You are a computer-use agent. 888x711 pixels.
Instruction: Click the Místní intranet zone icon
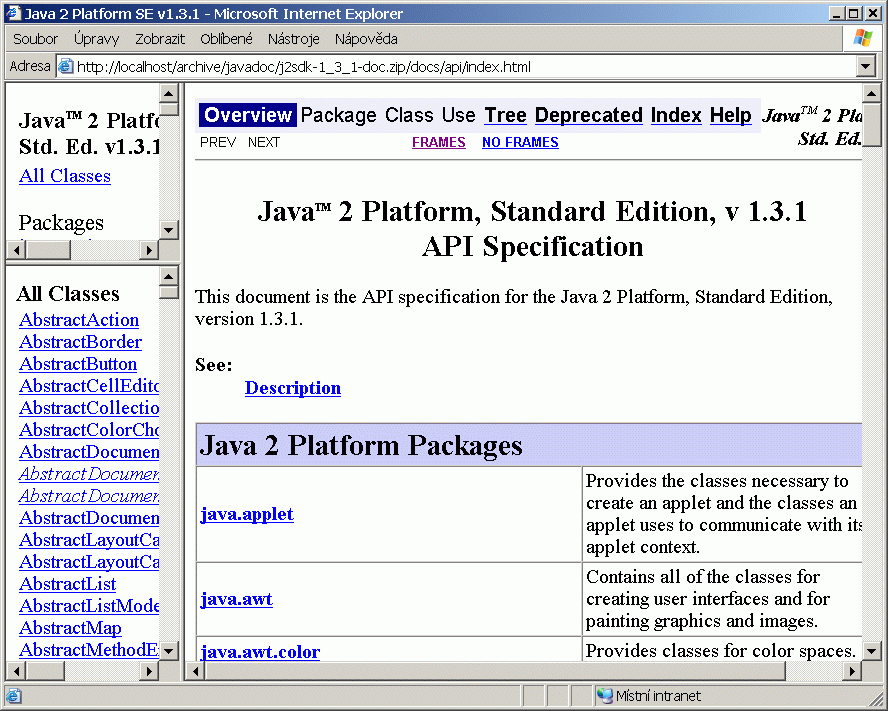605,696
